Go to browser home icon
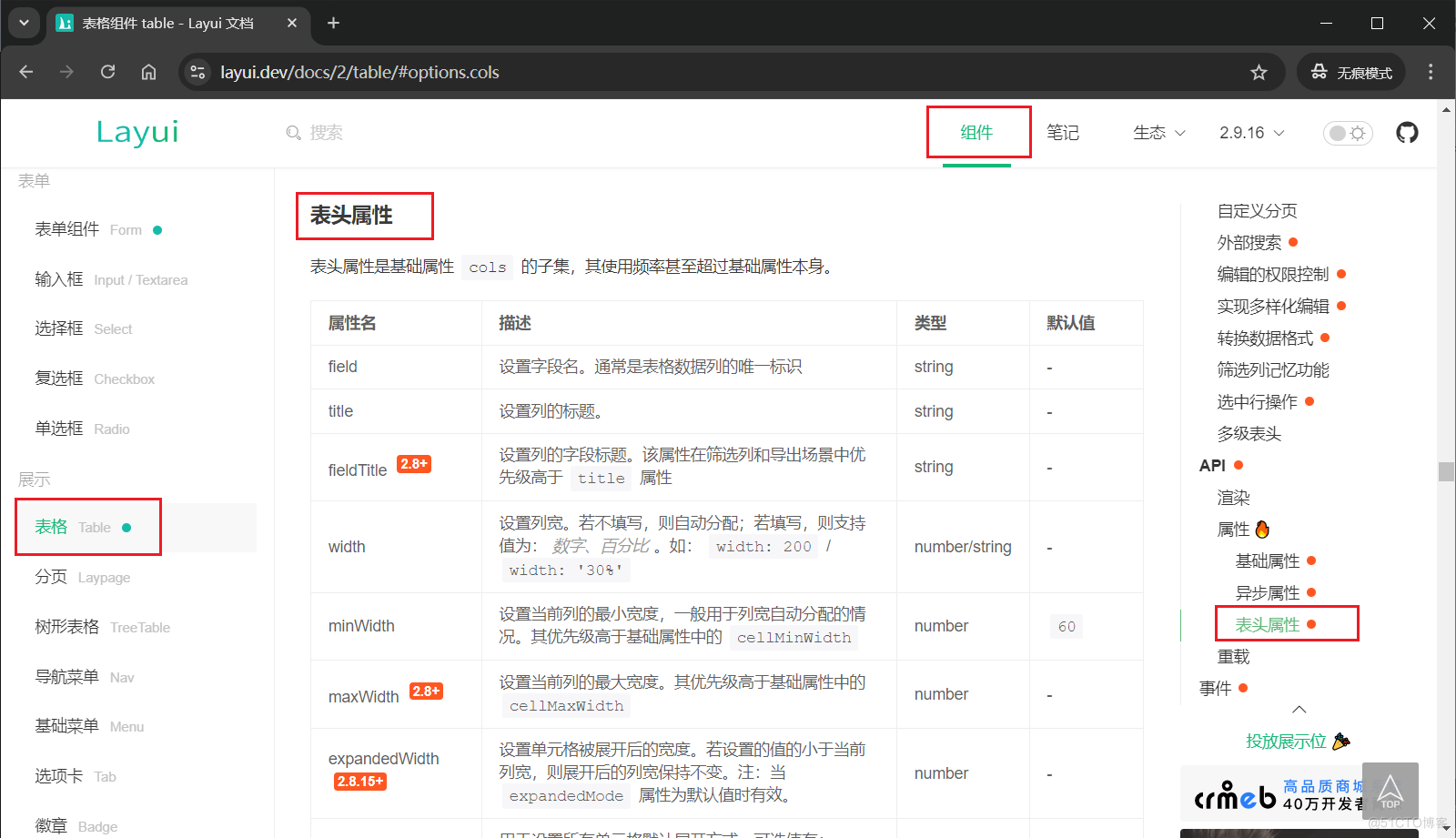The height and width of the screenshot is (838, 1456). tap(148, 72)
